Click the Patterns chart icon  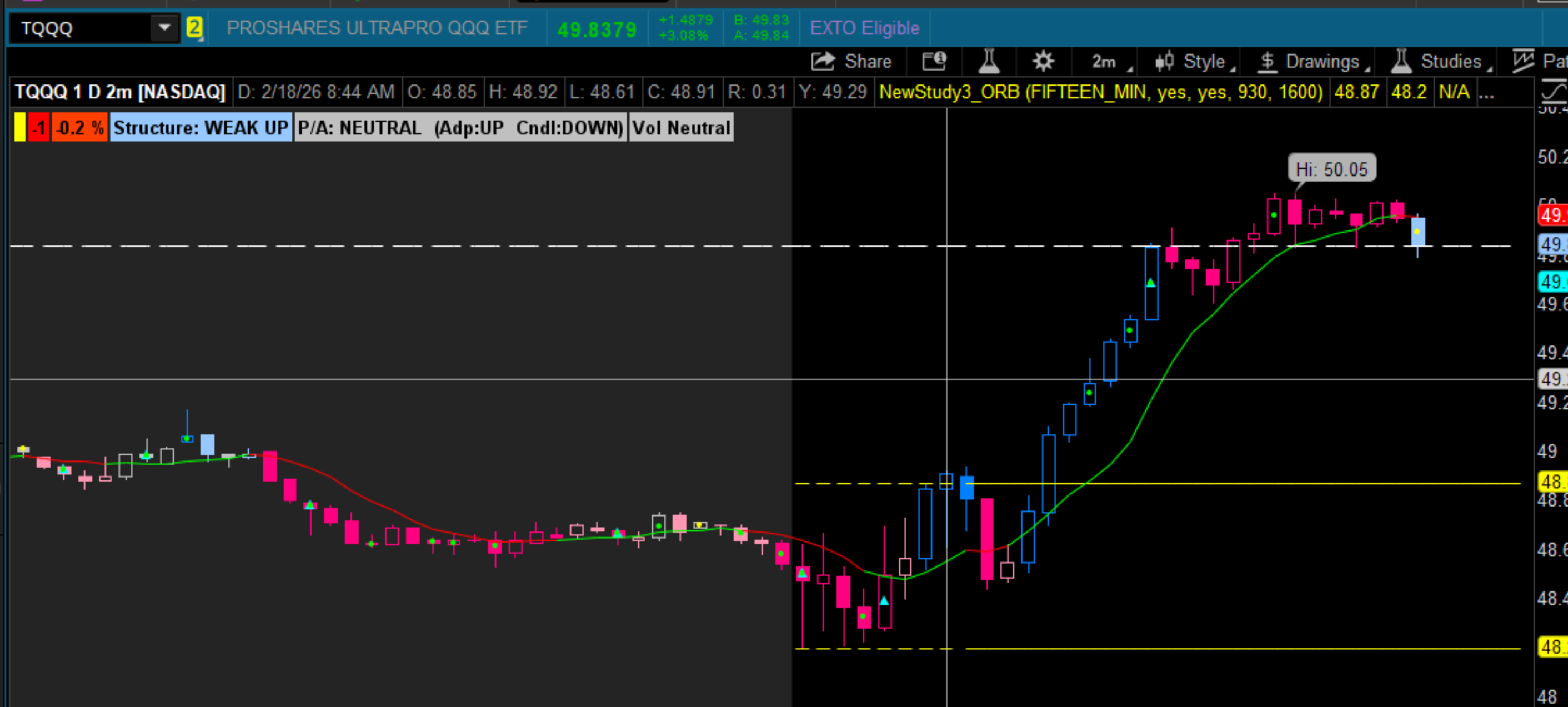coord(1524,62)
